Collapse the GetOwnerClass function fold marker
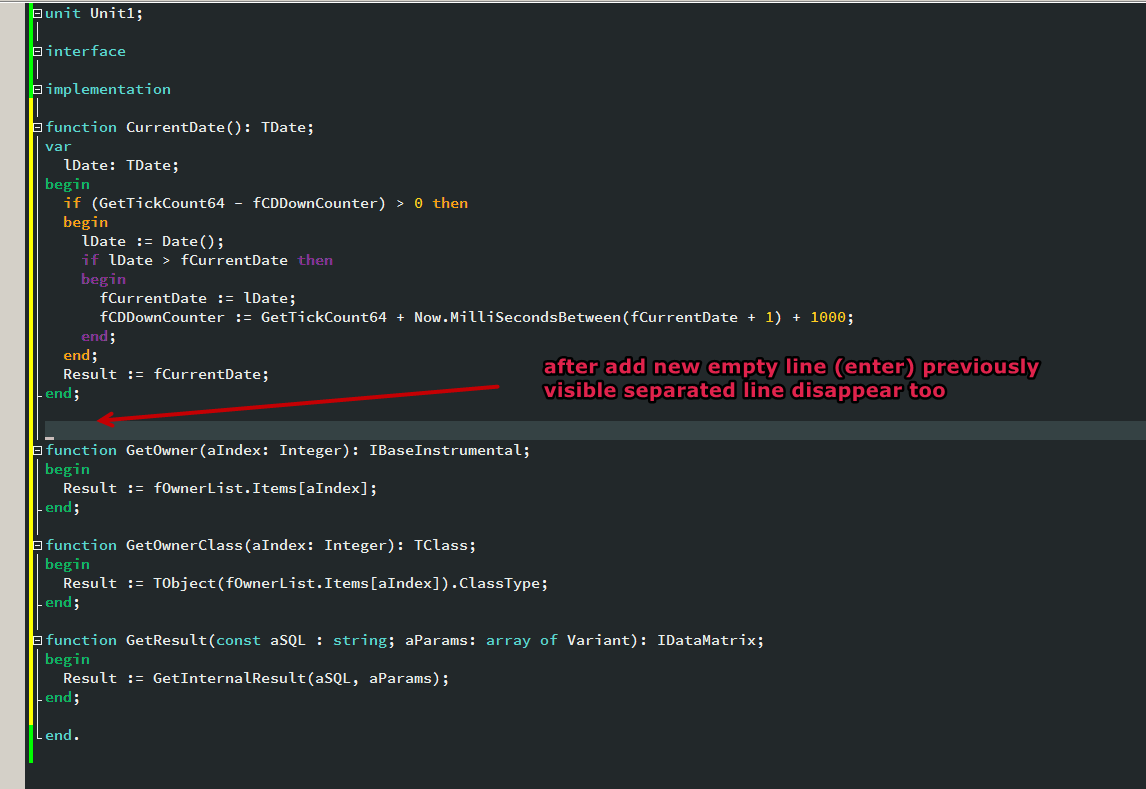Image resolution: width=1146 pixels, height=789 pixels. tap(37, 546)
